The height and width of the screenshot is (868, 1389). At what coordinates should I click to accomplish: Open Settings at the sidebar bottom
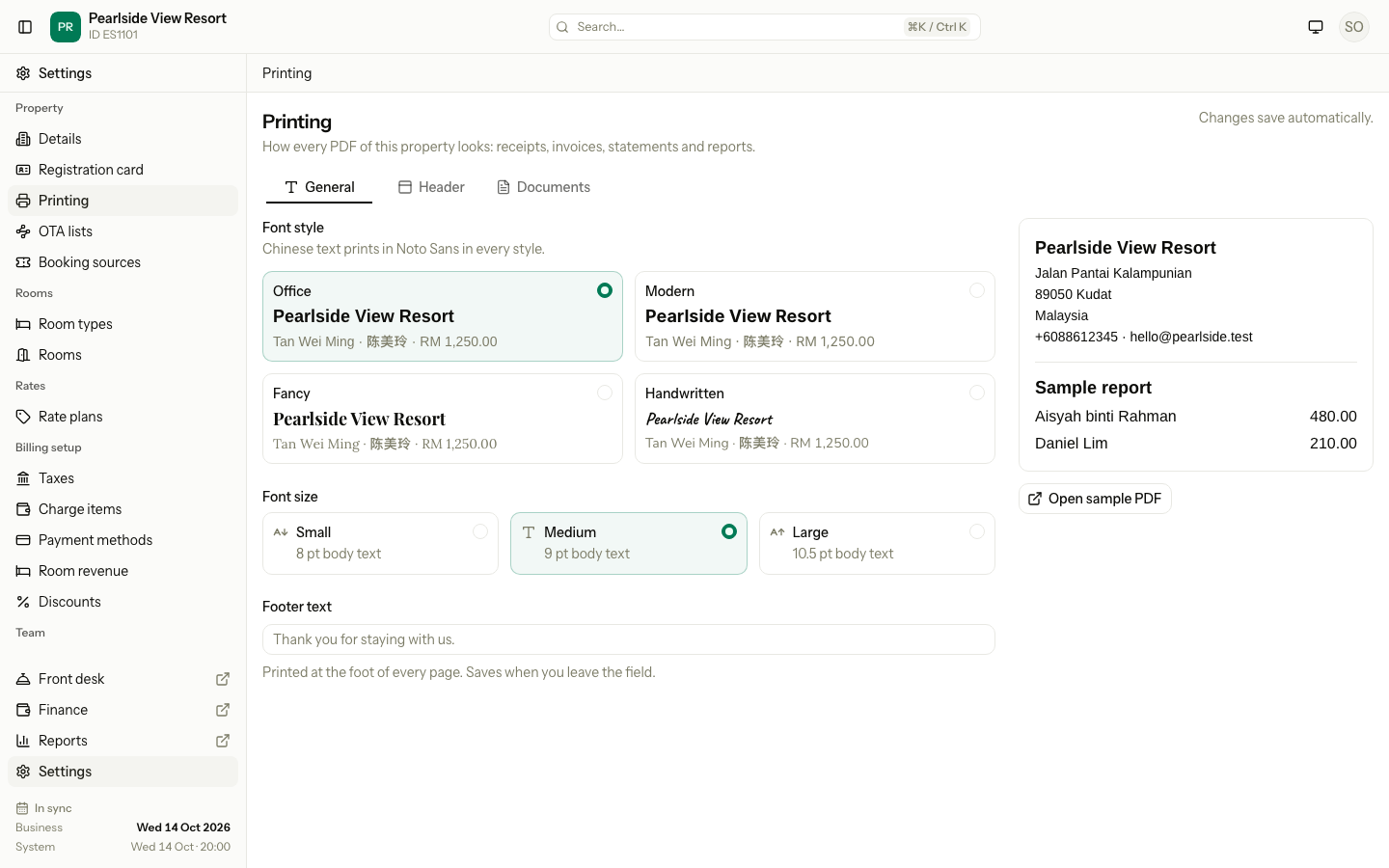coord(123,772)
